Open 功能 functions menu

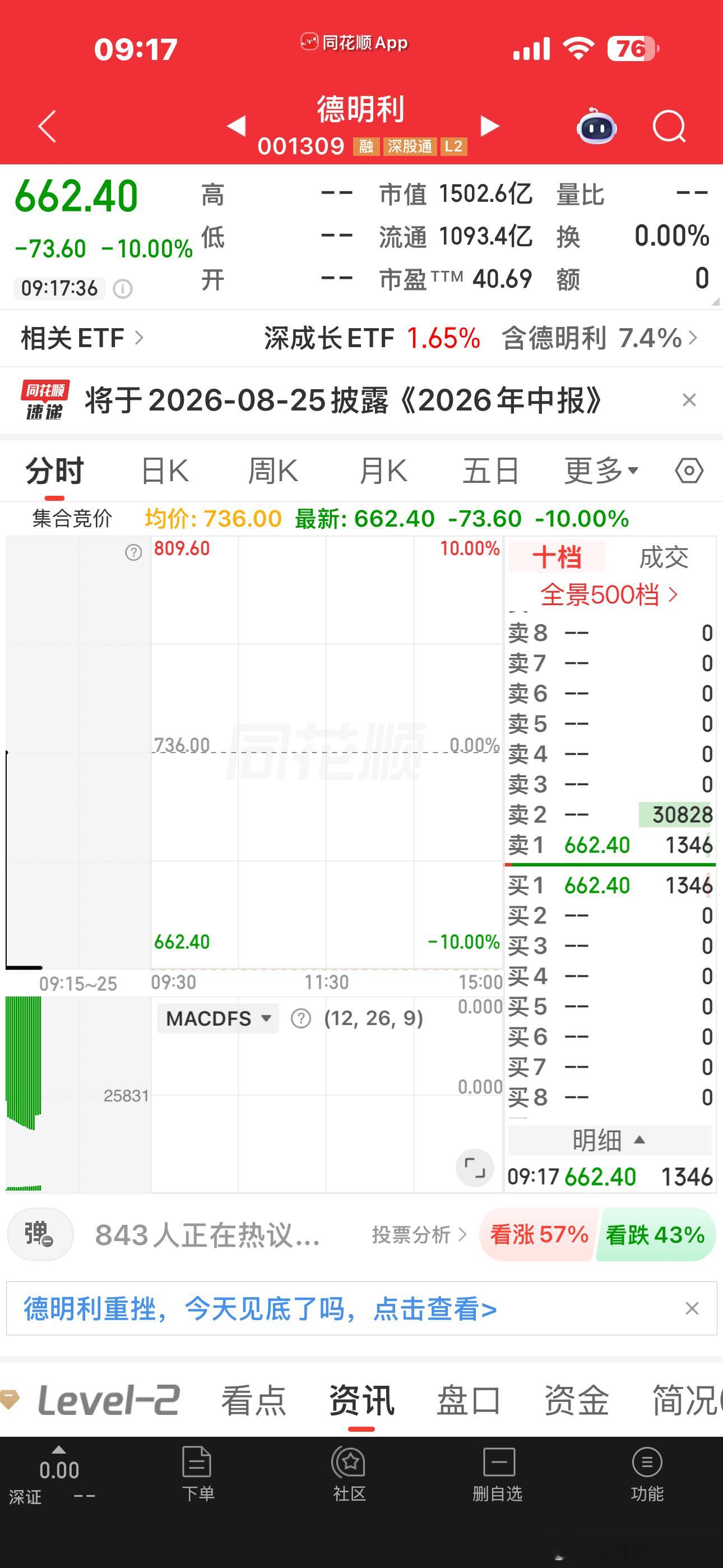(x=647, y=1474)
